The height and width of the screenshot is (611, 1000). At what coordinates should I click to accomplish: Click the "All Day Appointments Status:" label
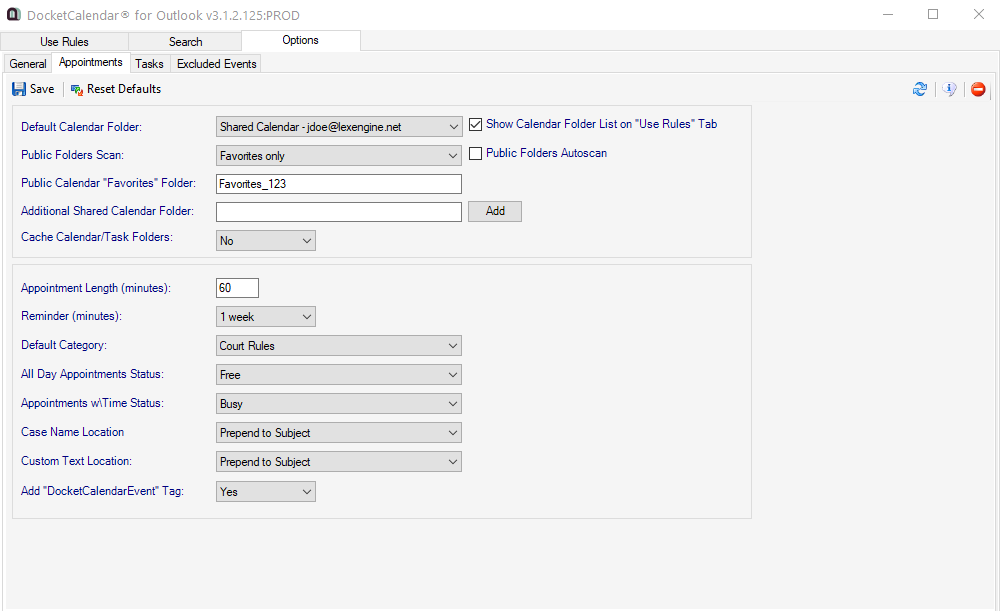point(92,374)
